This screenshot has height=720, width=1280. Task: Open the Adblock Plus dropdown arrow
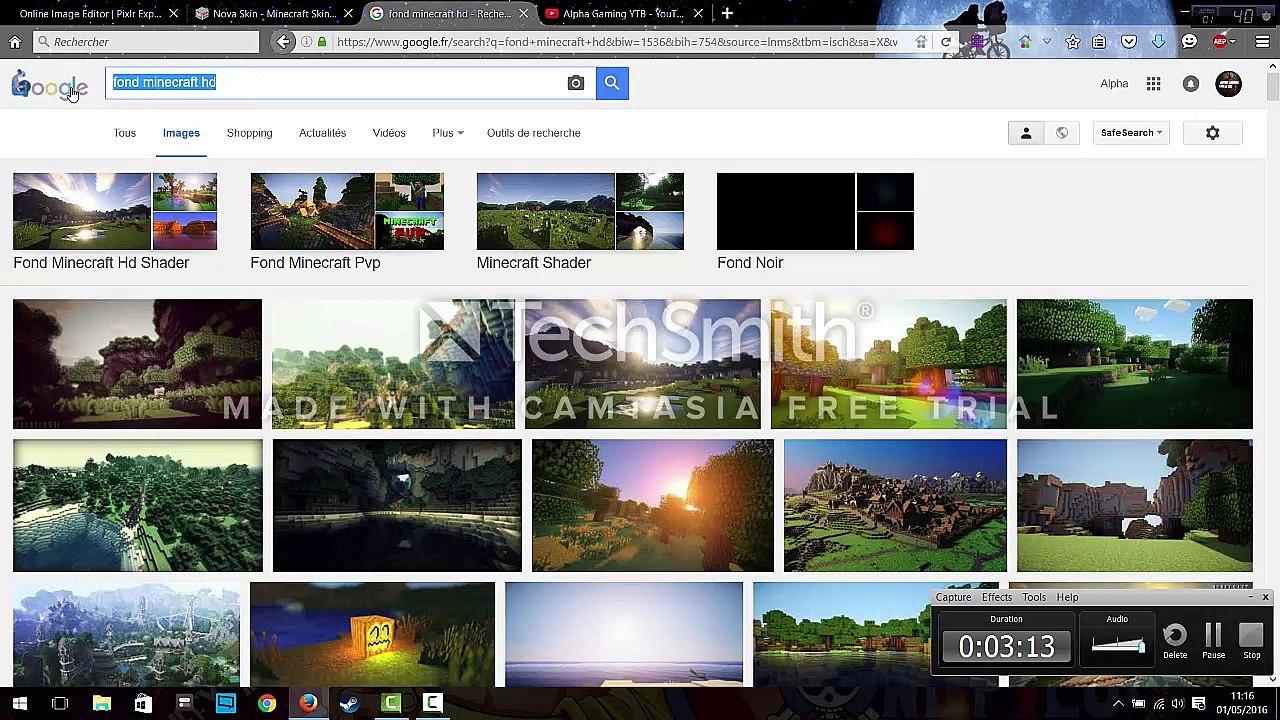(1234, 42)
